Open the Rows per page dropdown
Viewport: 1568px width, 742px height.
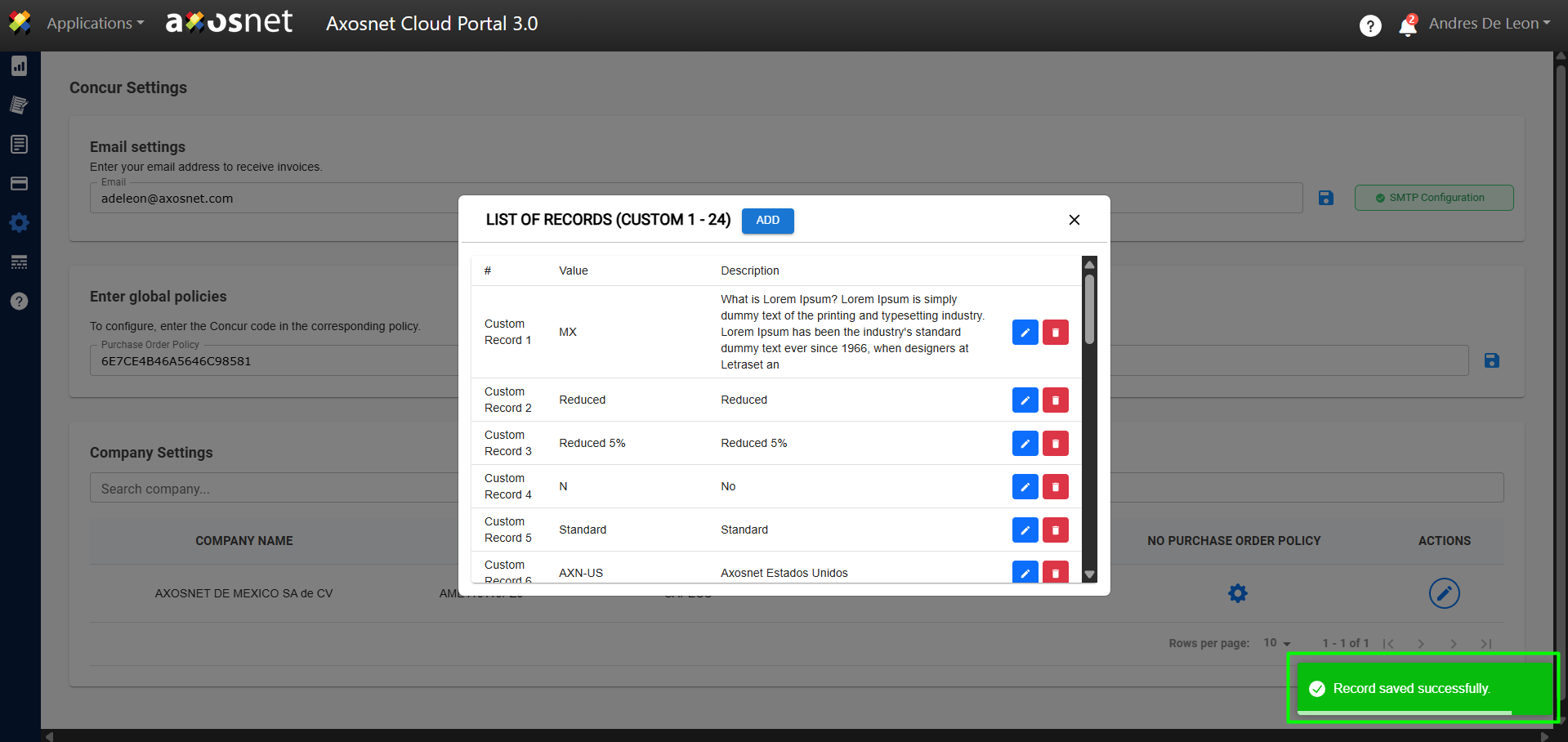1277,643
